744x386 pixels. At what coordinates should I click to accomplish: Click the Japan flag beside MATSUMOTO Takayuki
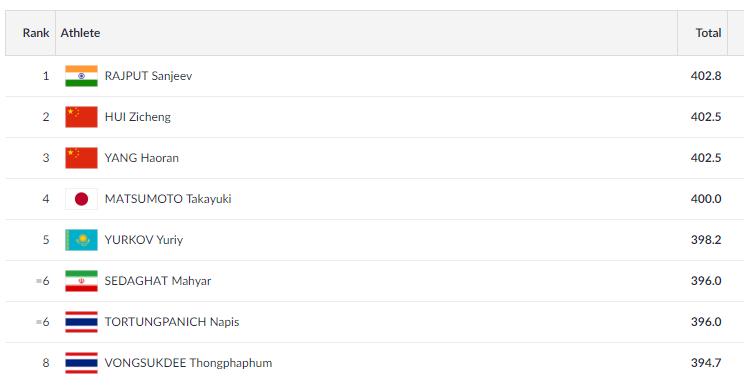coord(81,199)
